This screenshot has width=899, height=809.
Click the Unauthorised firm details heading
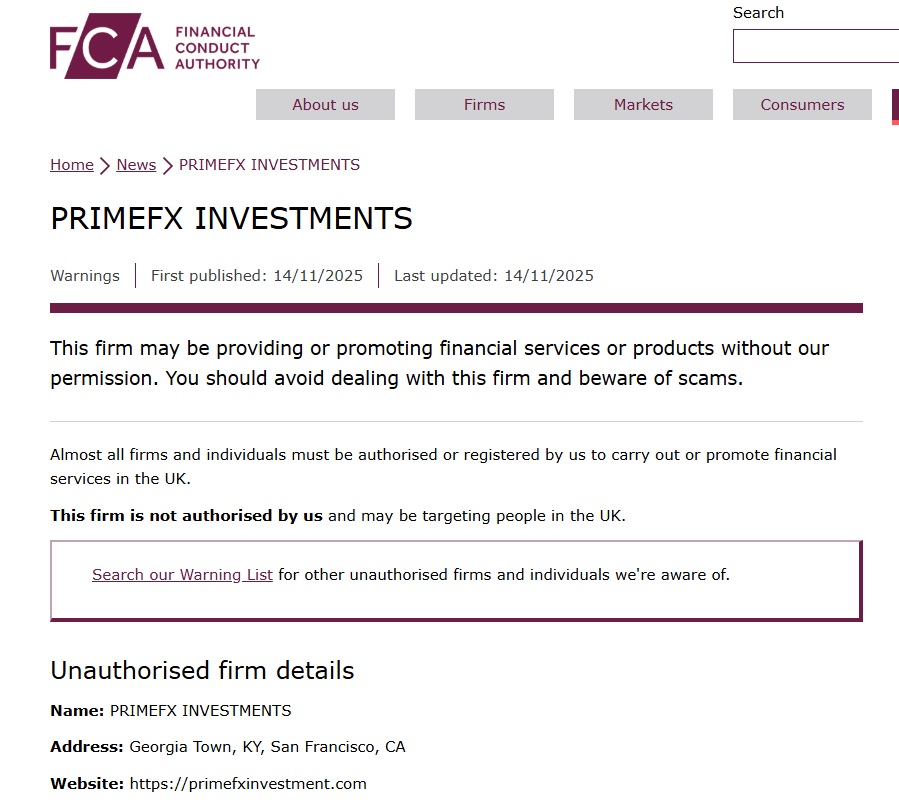coord(202,671)
